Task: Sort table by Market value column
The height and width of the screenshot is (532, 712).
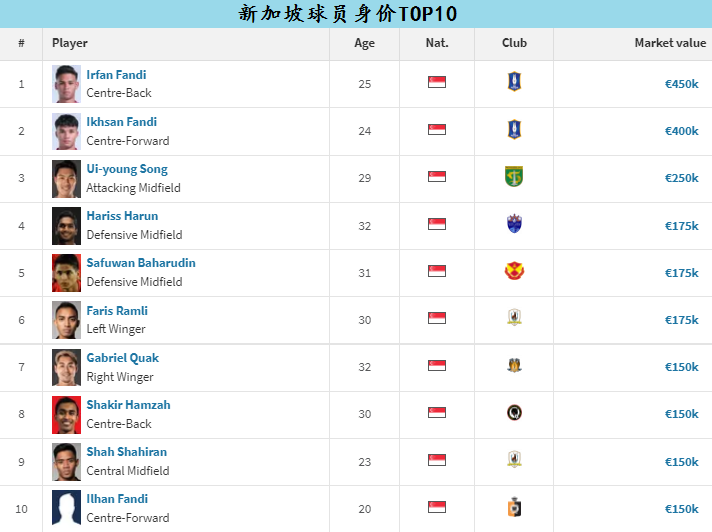Action: click(x=669, y=43)
